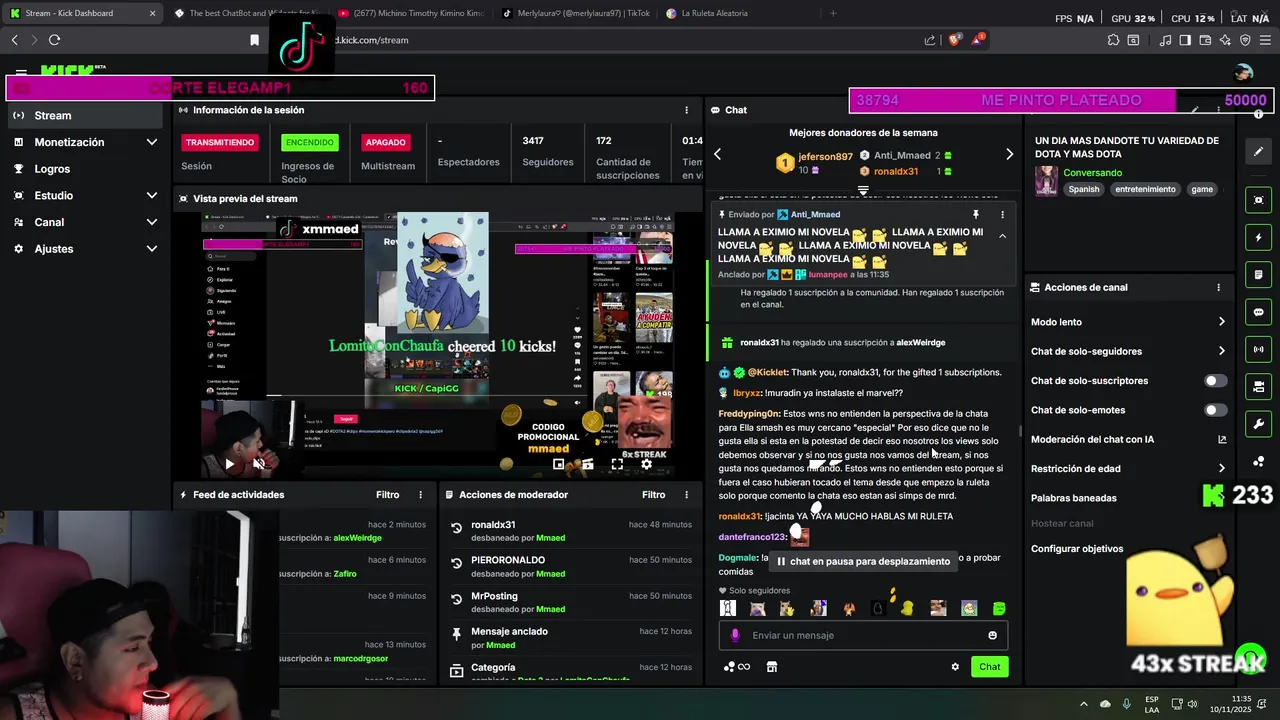Screen dimensions: 1280x720
Task: Open pinned message options menu
Action: point(1002,214)
